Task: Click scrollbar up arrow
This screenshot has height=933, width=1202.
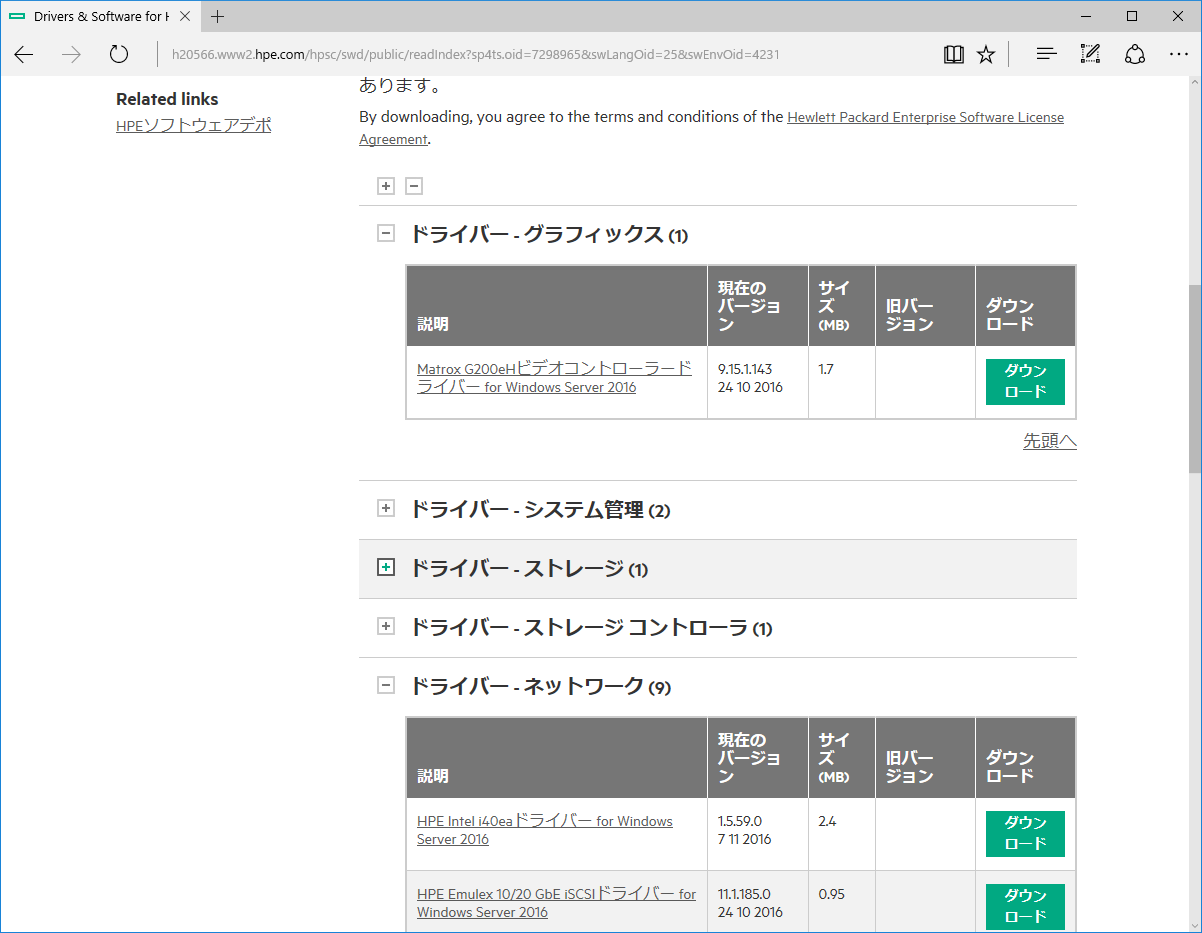Action: coord(1194,85)
